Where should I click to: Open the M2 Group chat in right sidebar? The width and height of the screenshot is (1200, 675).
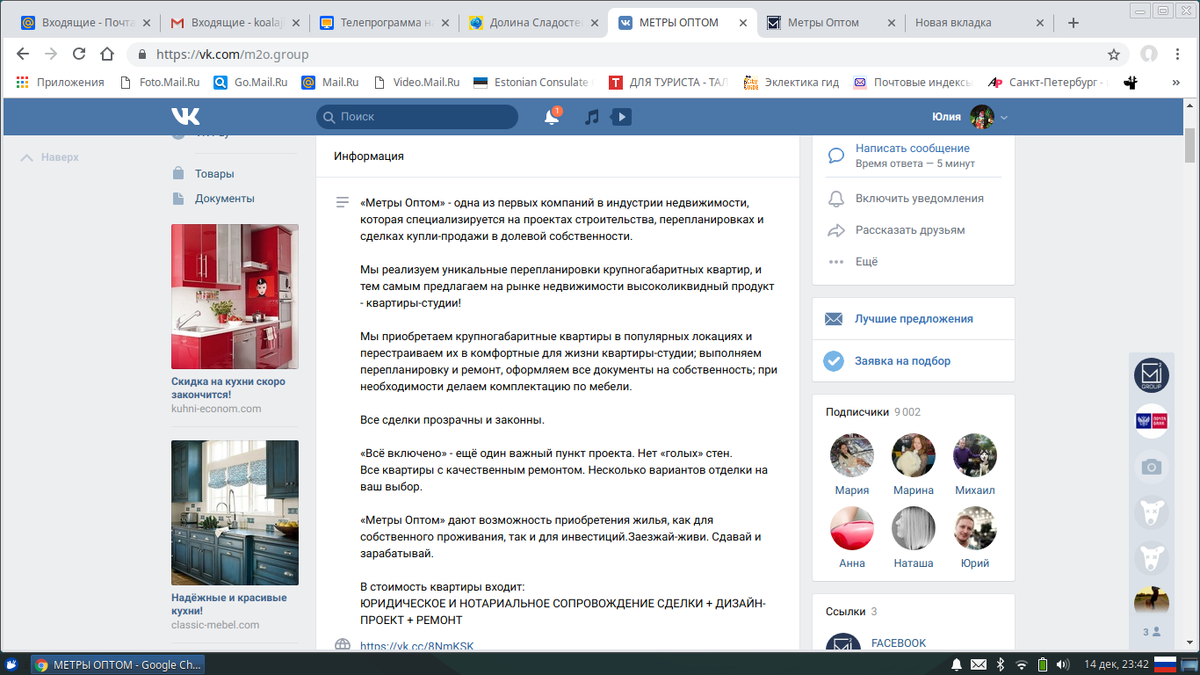1152,375
